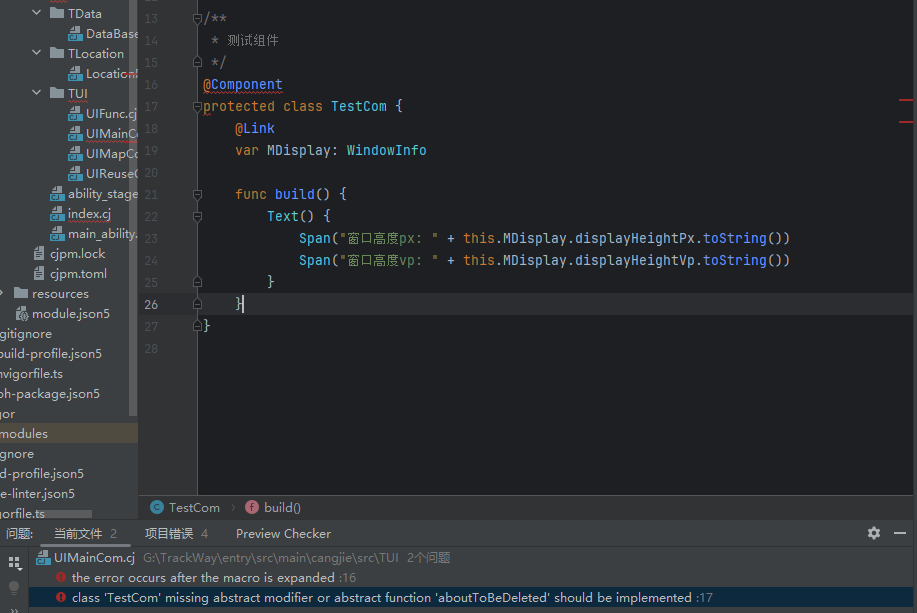Click fold end marker at line 27
This screenshot has width=917, height=613.
pyautogui.click(x=197, y=326)
